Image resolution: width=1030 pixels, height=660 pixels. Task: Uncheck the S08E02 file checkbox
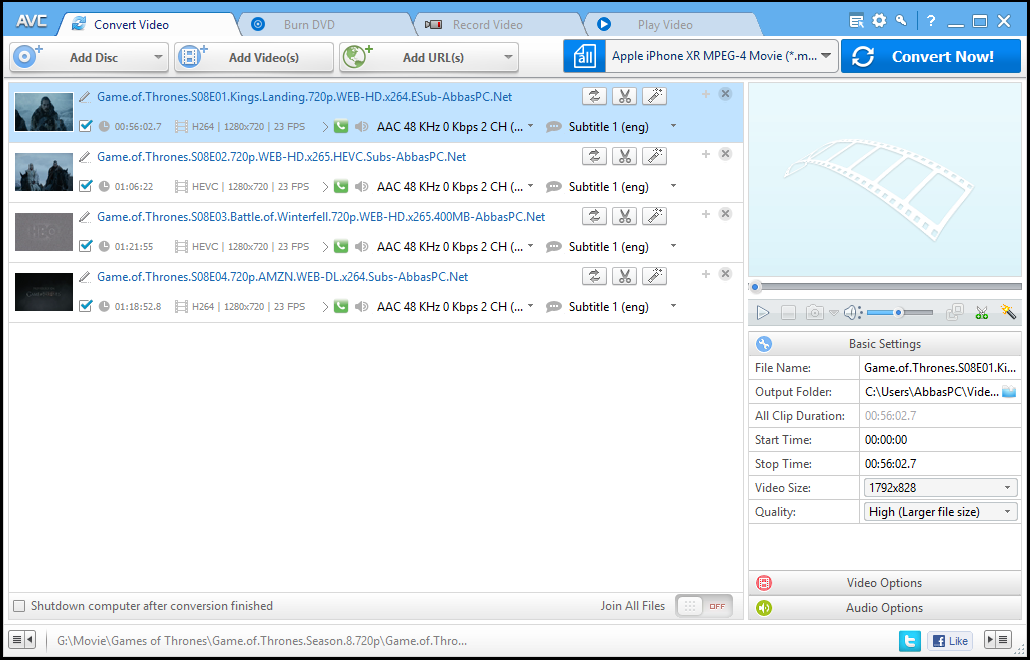(85, 186)
